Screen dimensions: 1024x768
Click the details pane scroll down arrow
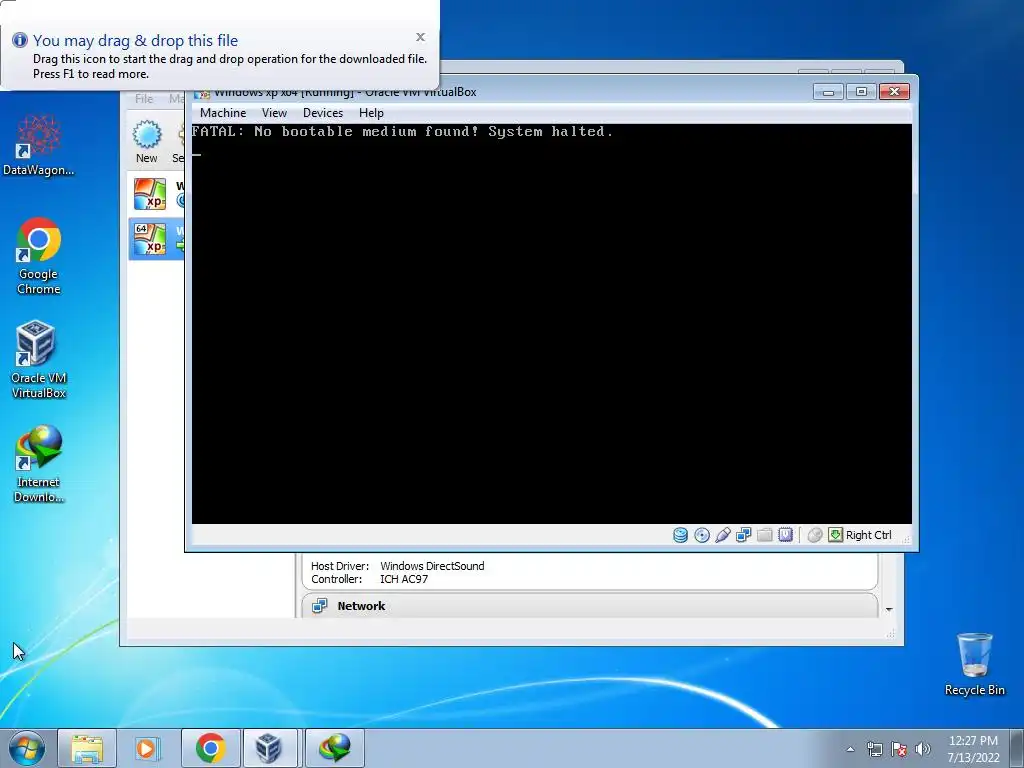click(x=889, y=609)
